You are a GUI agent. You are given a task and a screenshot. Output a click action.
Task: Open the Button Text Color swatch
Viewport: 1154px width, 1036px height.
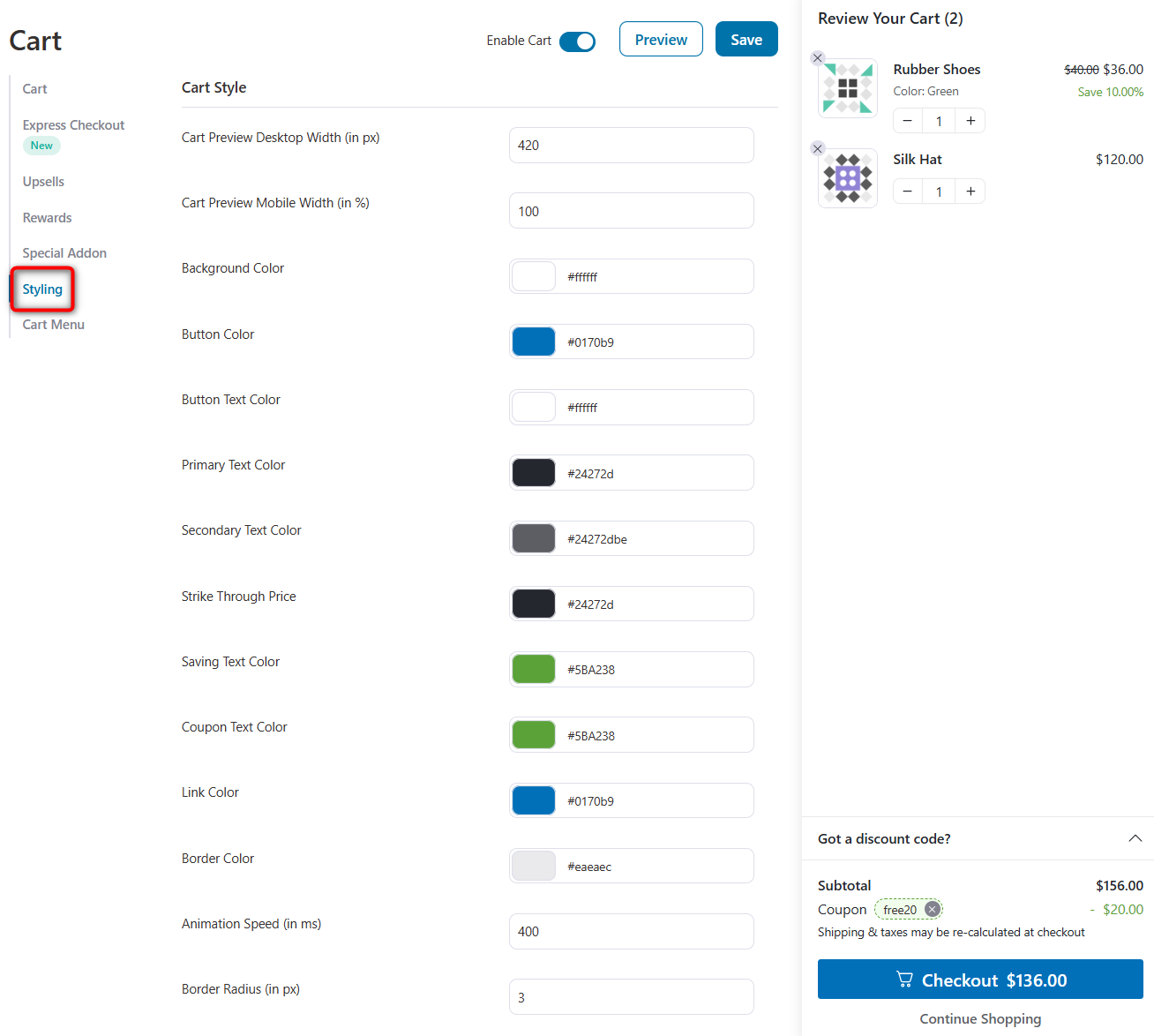click(x=534, y=407)
